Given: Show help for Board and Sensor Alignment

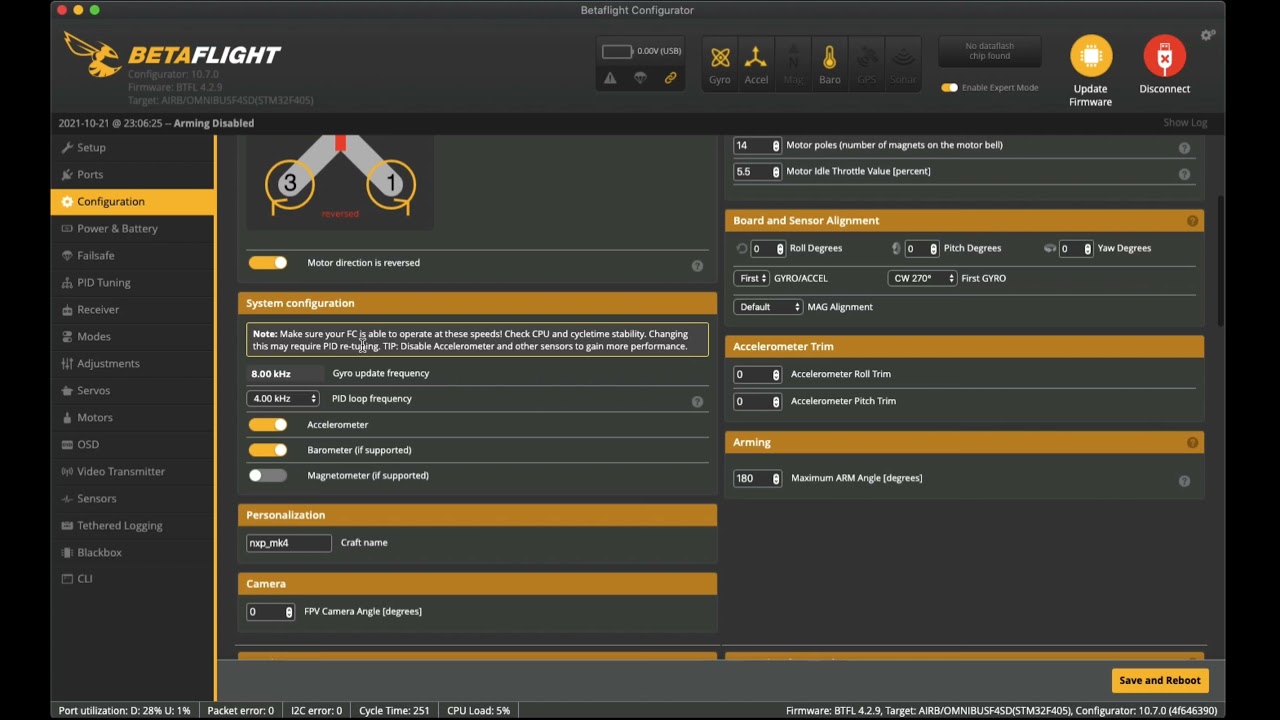Looking at the screenshot, I should click(x=1192, y=221).
